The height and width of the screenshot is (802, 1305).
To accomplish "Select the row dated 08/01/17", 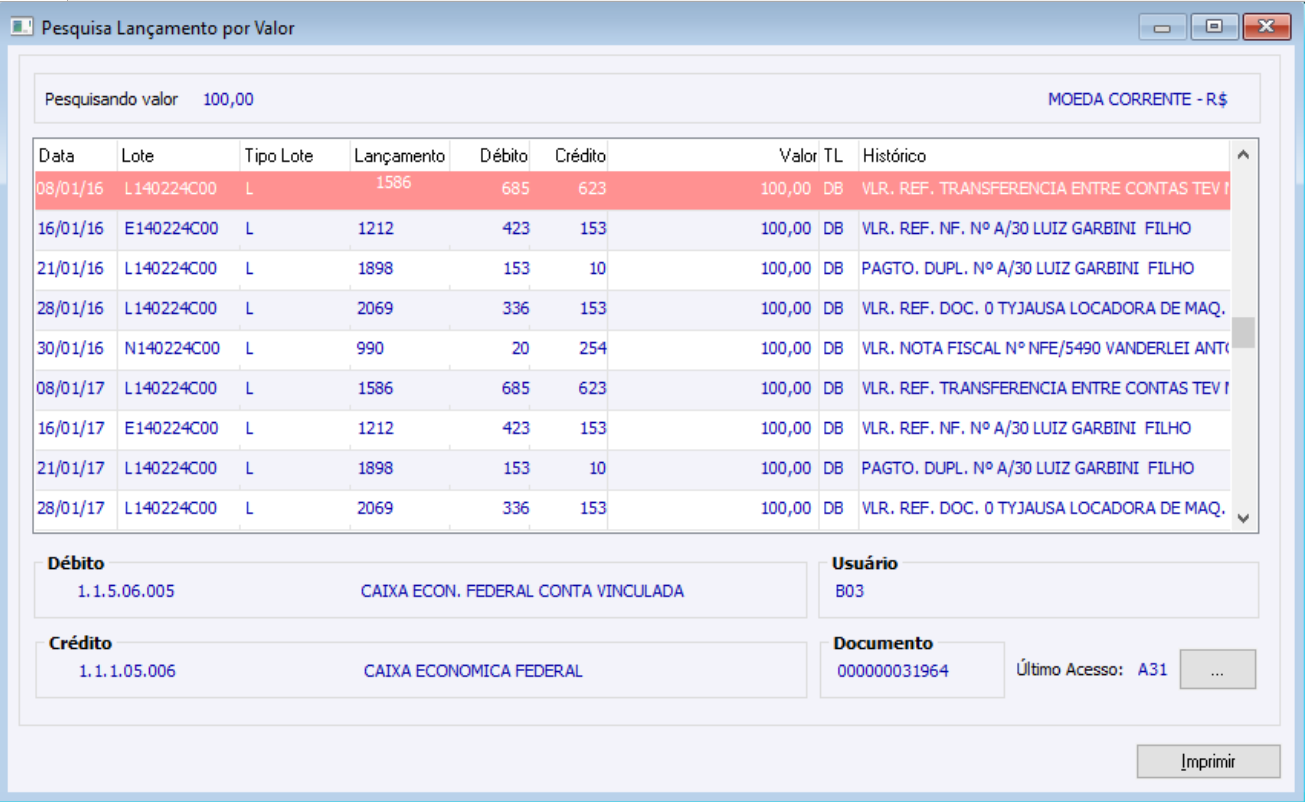I will (x=633, y=389).
